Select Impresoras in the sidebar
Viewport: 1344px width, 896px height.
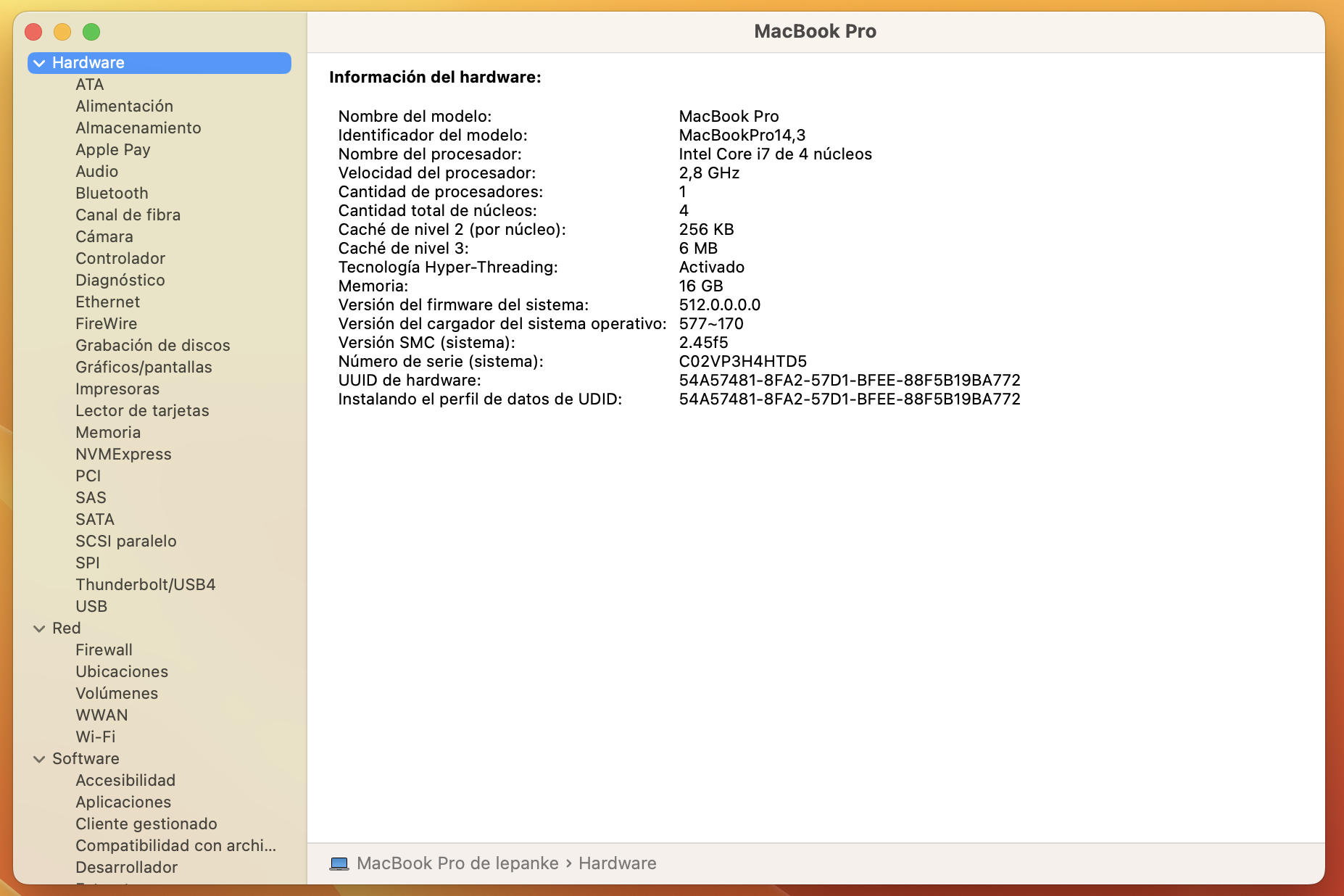[x=117, y=389]
